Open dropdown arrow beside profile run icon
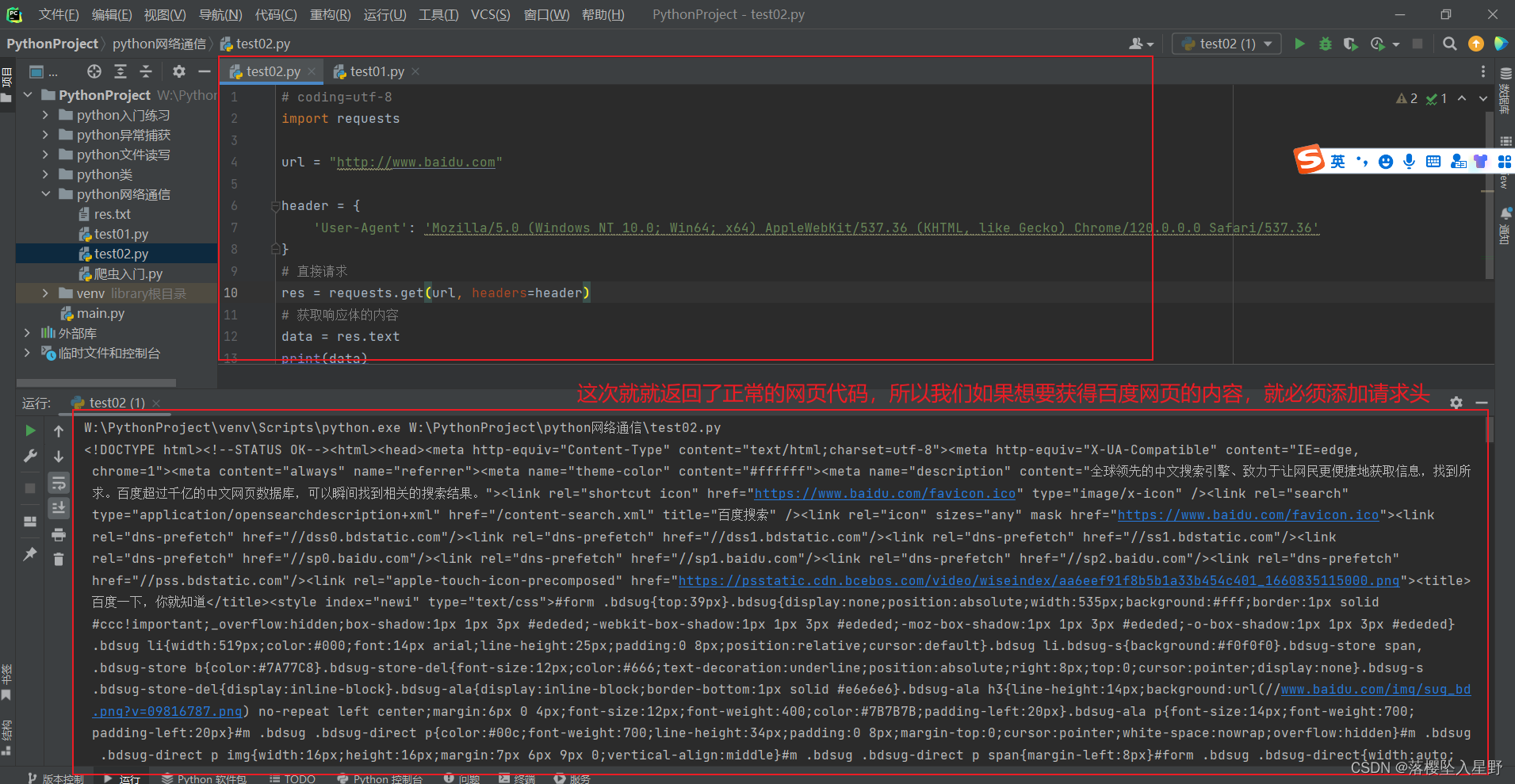Image resolution: width=1515 pixels, height=784 pixels. click(x=1395, y=44)
